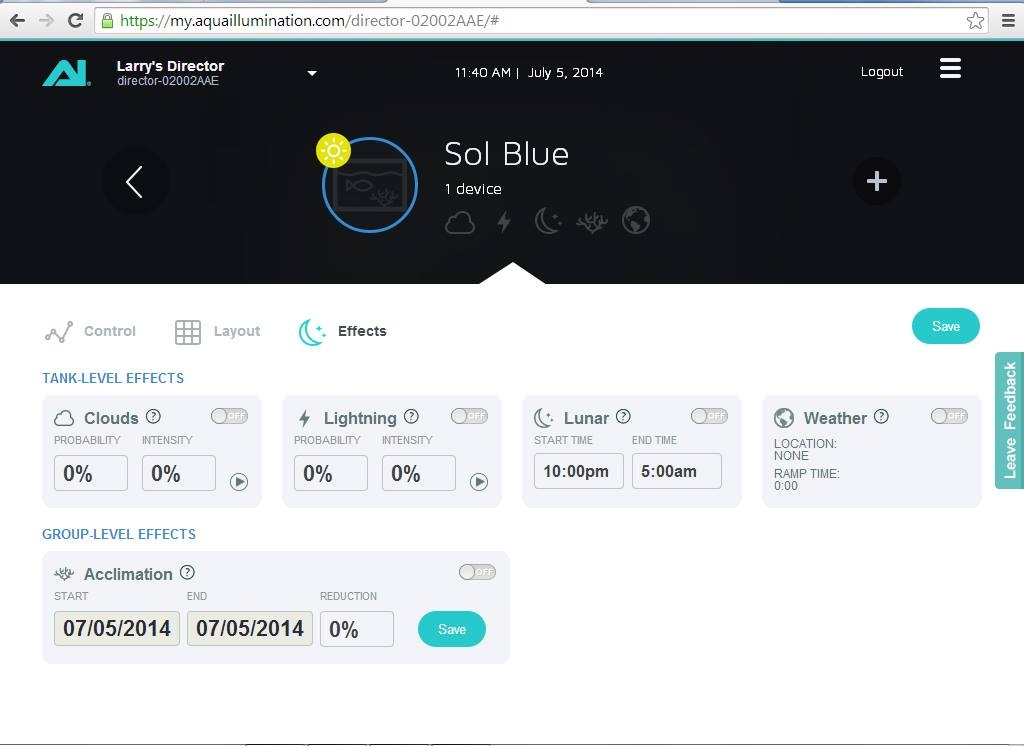Screen dimensions: 1024x746
Task: Reload the page in the browser
Action: (76, 20)
